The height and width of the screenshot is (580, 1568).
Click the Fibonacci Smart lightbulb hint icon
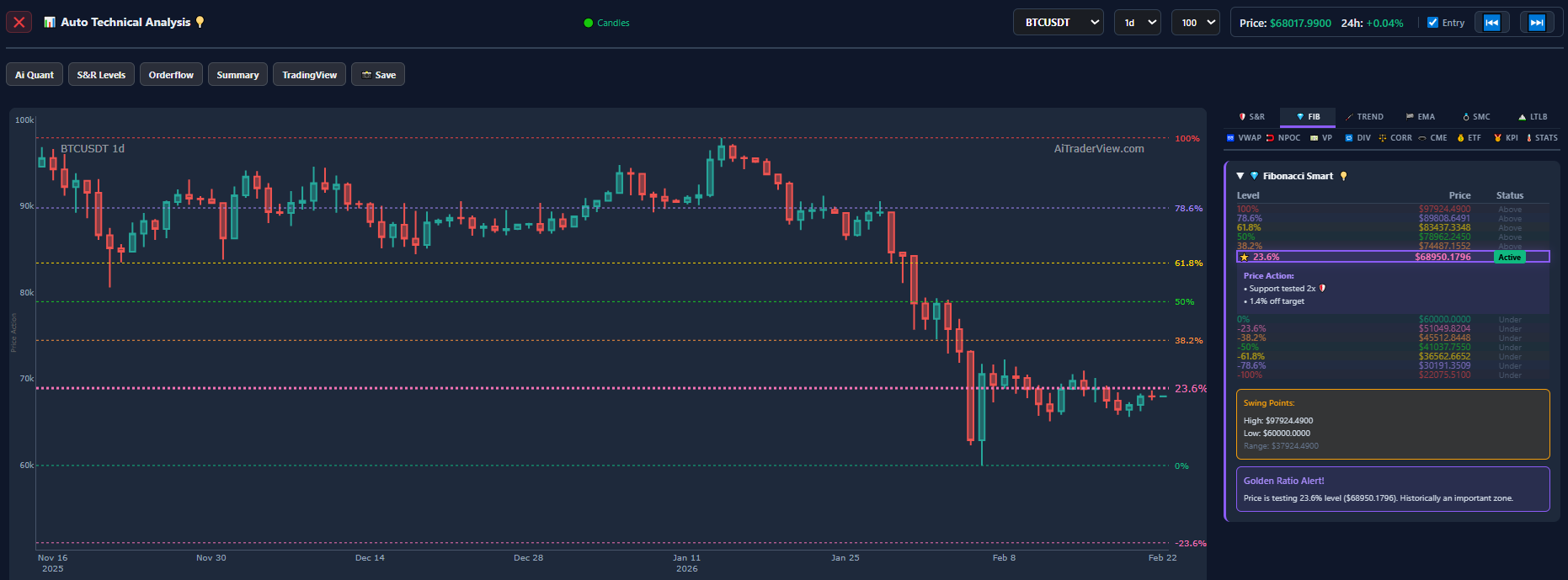pyautogui.click(x=1344, y=176)
